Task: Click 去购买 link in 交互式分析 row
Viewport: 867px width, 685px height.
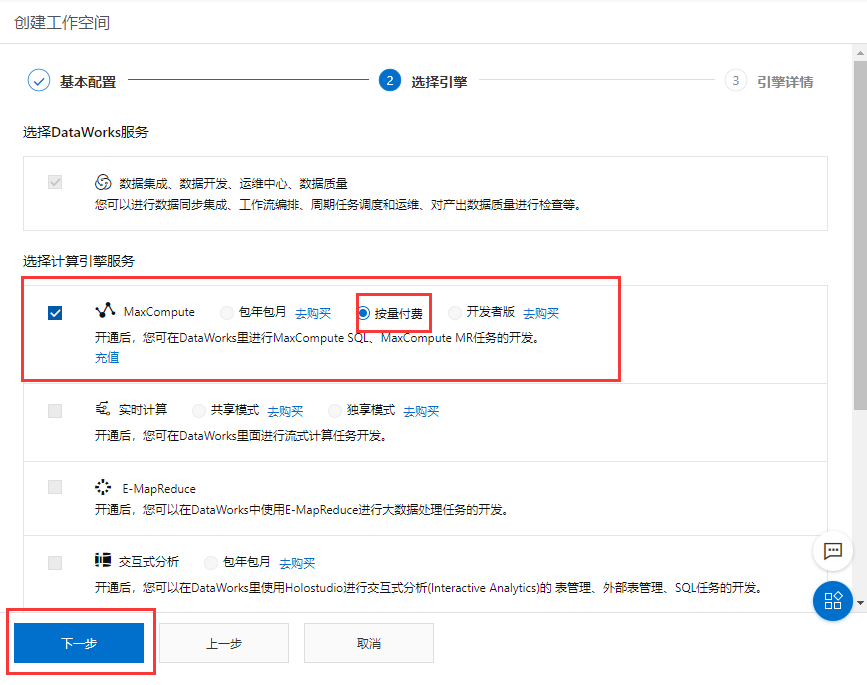Action: tap(297, 563)
